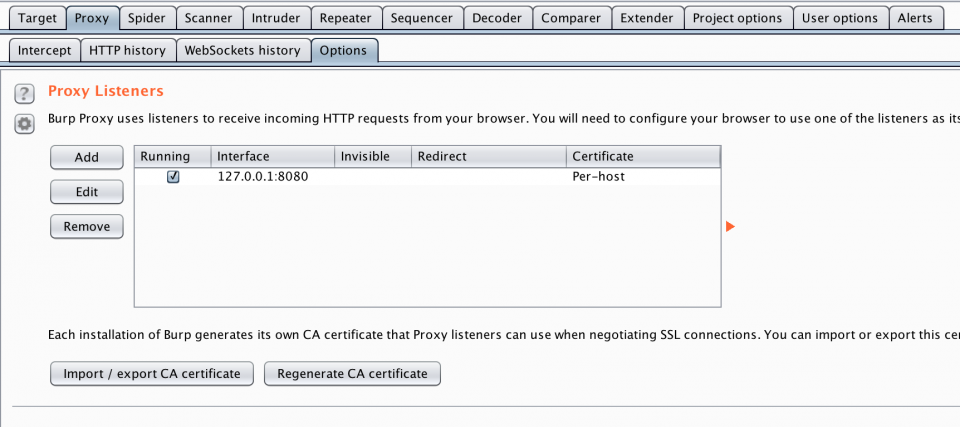960x427 pixels.
Task: Add a new proxy listener
Action: (x=87, y=157)
